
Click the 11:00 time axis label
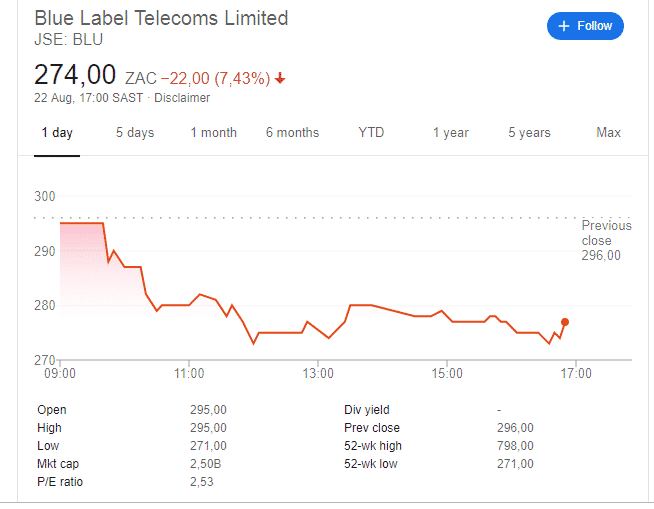pos(189,373)
